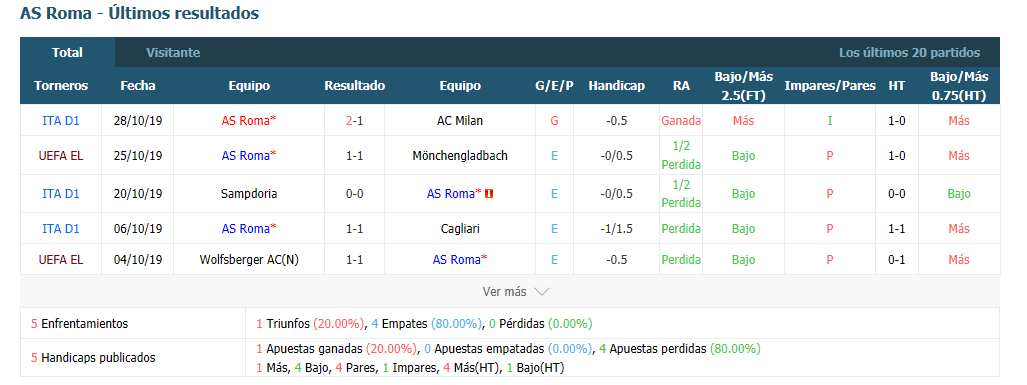
Task: Click the Resultado column header
Action: tap(354, 86)
